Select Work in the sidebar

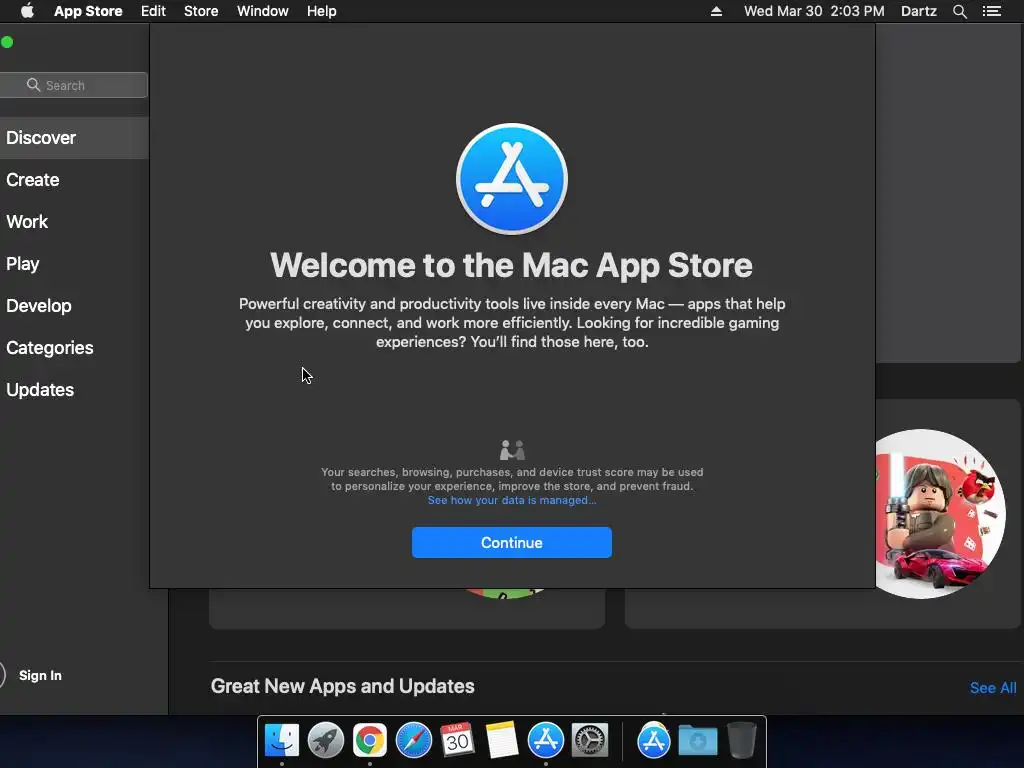coord(27,221)
